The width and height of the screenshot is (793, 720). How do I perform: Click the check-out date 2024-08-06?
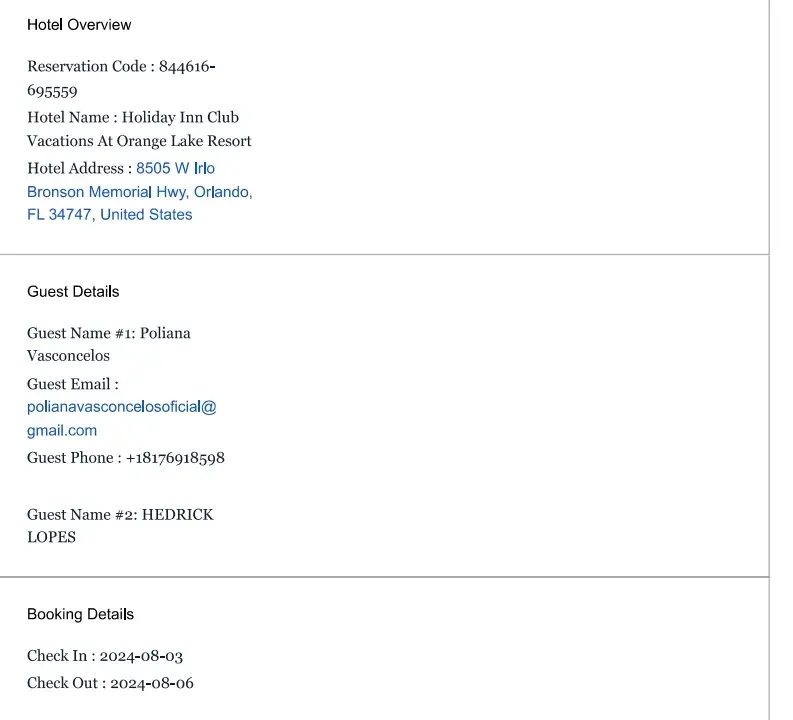152,683
